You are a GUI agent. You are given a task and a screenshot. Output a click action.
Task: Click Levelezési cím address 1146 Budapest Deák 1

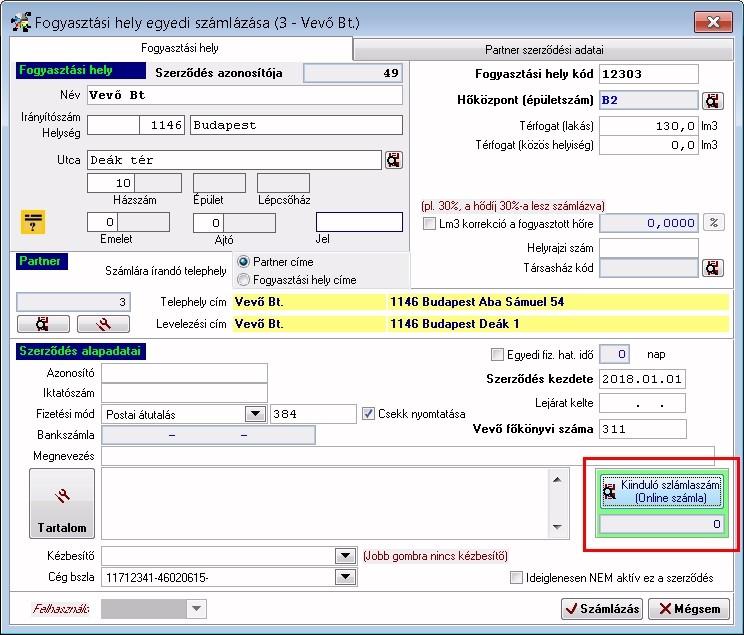coord(455,324)
